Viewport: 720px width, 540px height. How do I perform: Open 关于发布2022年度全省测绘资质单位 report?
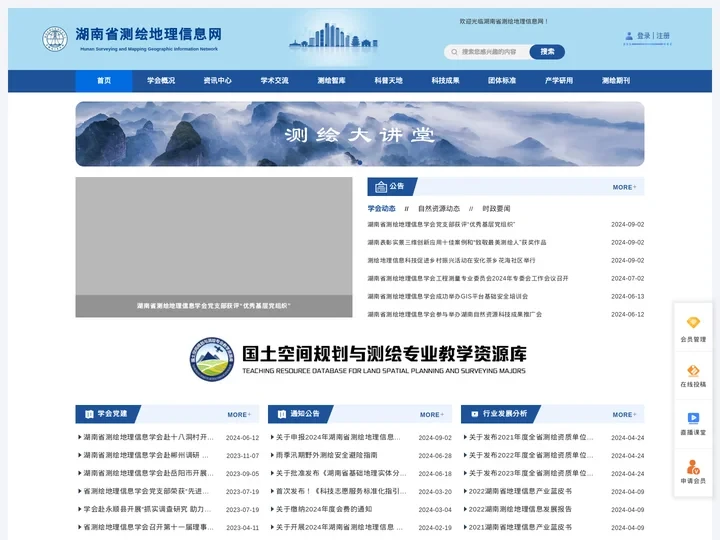point(529,455)
